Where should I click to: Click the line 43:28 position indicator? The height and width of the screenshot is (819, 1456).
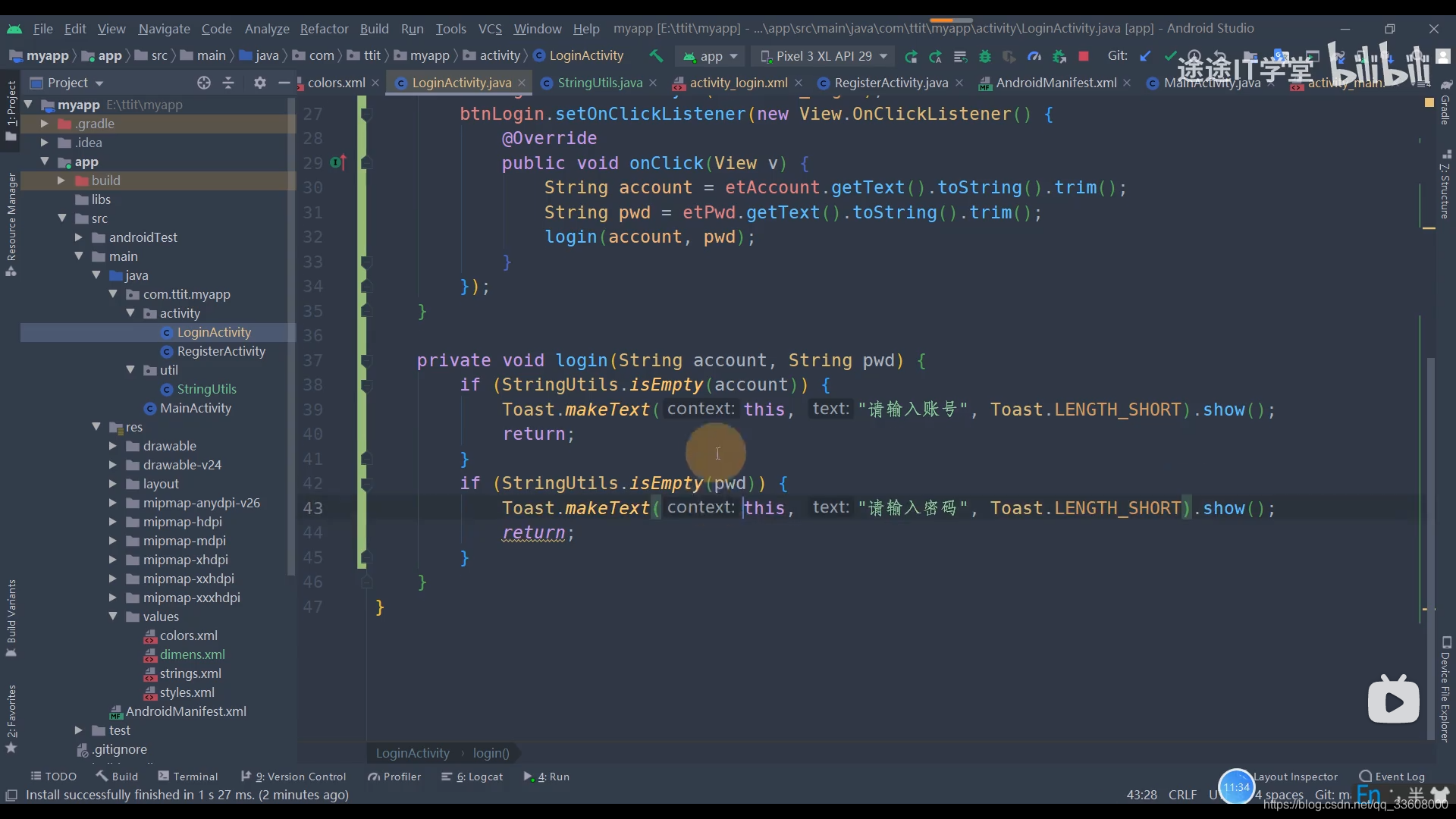point(1141,795)
